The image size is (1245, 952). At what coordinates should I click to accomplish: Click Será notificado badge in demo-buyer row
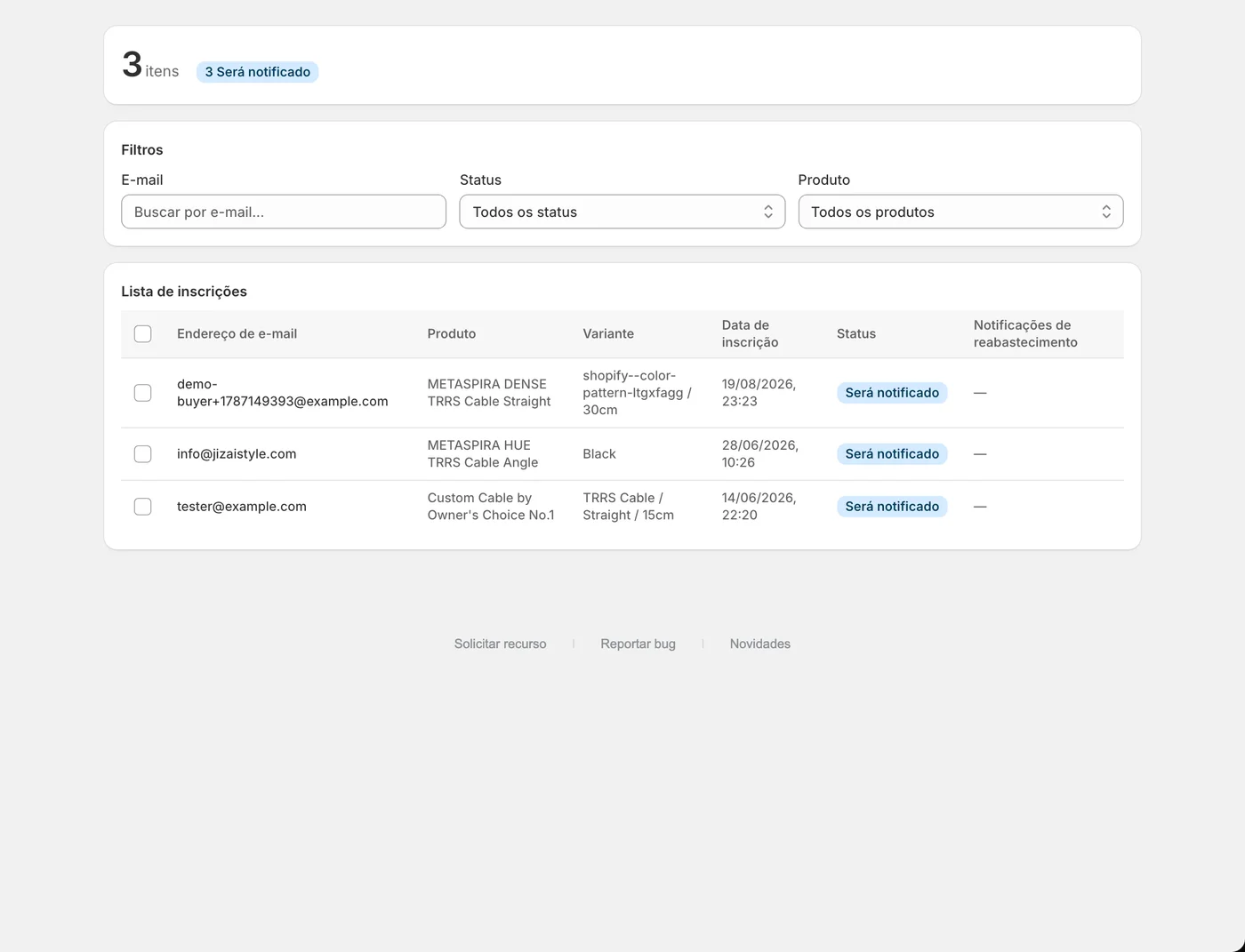click(x=892, y=393)
